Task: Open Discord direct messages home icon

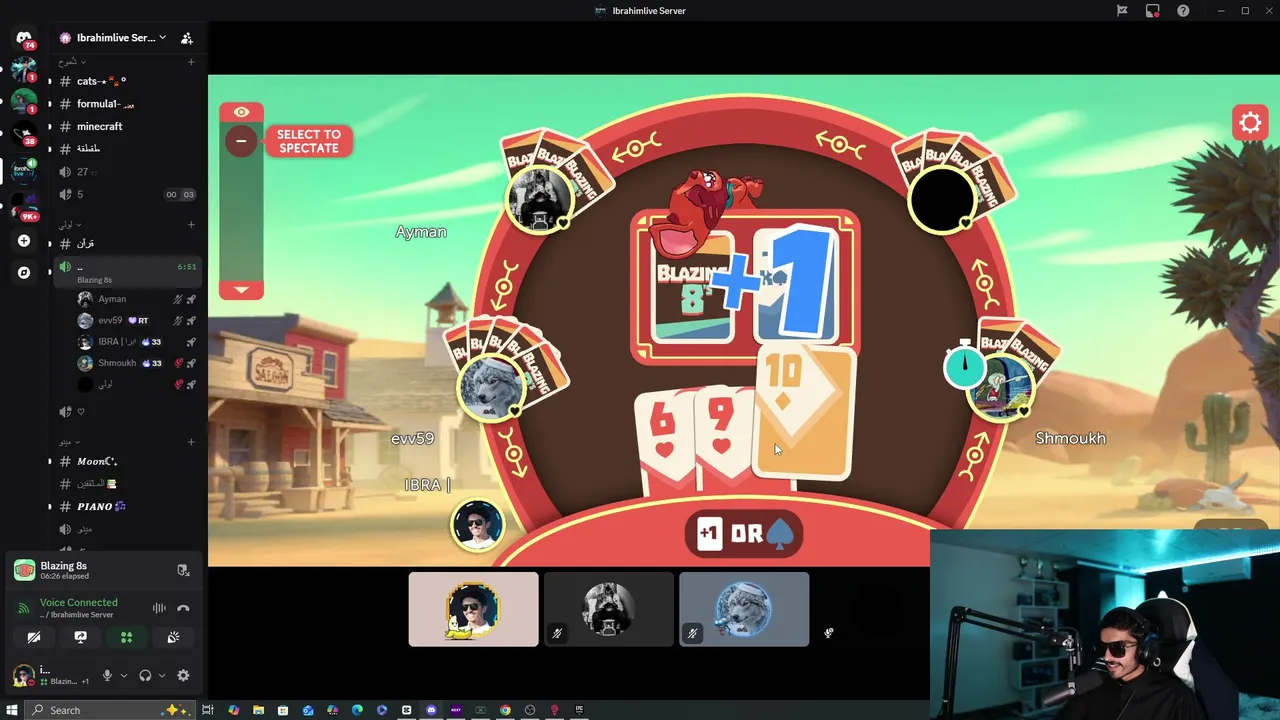Action: 24,38
